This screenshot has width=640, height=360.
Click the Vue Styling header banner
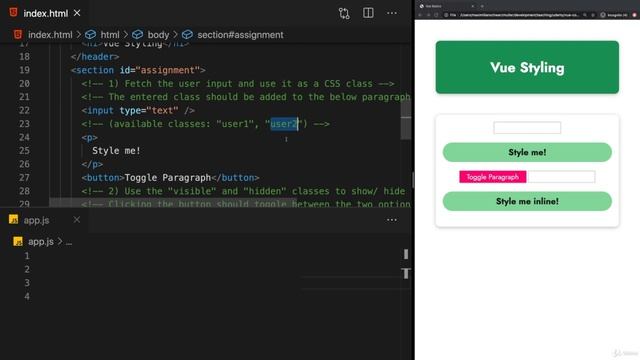point(527,67)
